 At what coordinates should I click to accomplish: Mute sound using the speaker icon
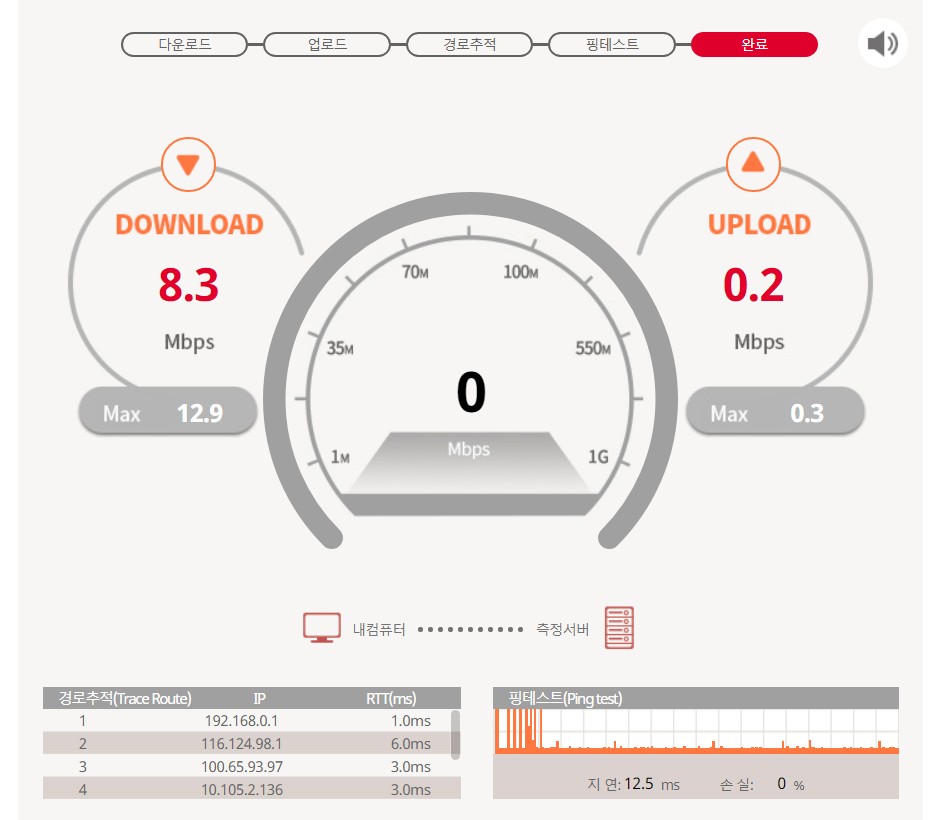click(x=882, y=44)
